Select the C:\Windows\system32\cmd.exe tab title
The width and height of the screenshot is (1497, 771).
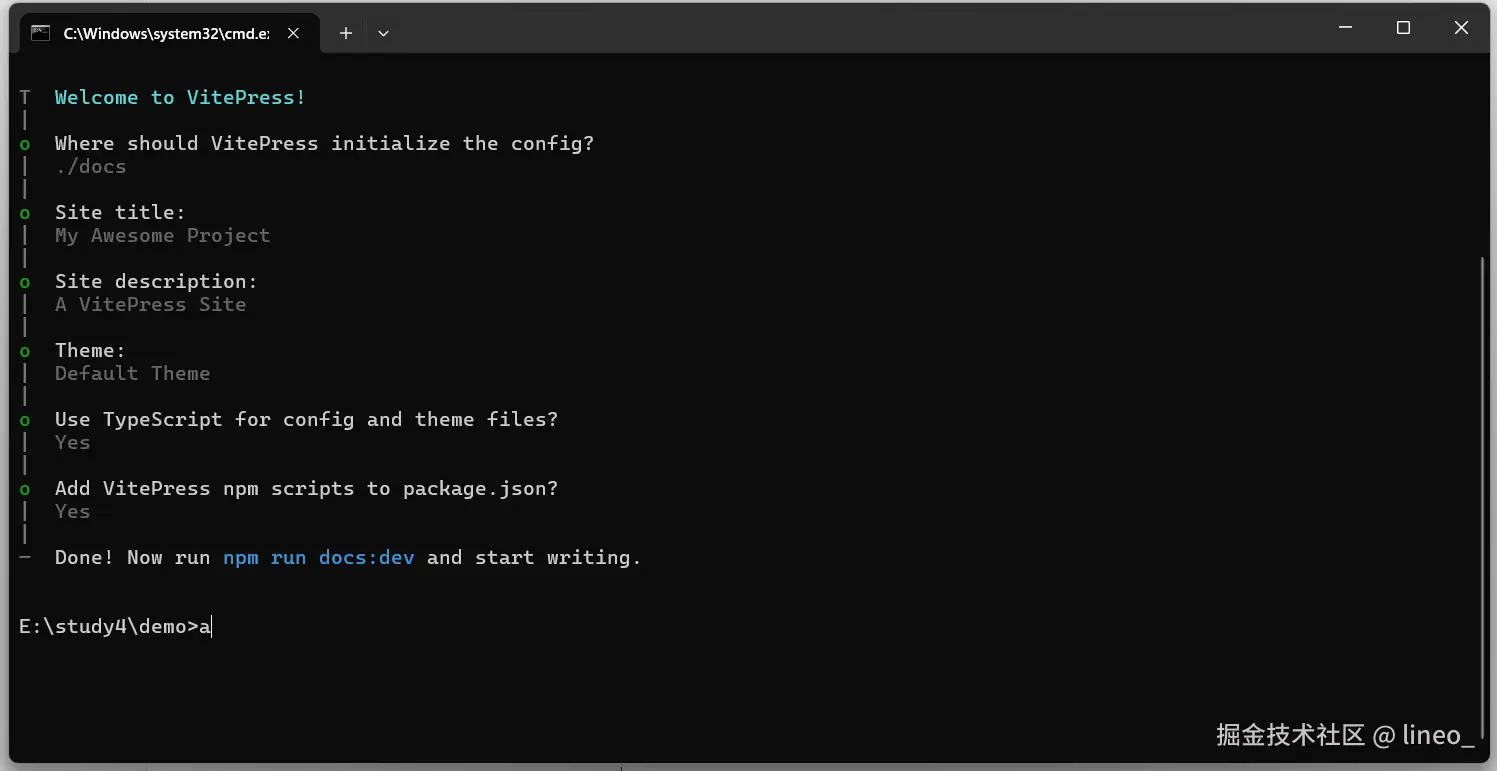point(166,33)
